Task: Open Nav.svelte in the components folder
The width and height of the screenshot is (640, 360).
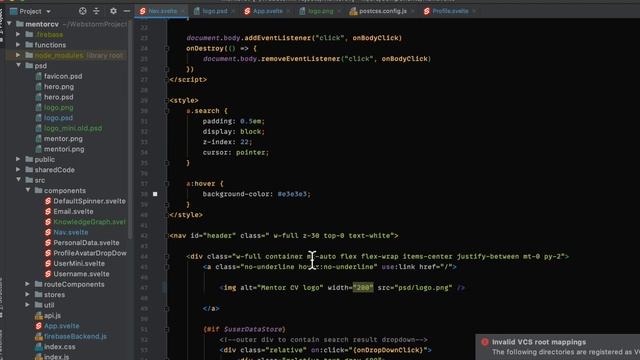Action: coord(71,232)
